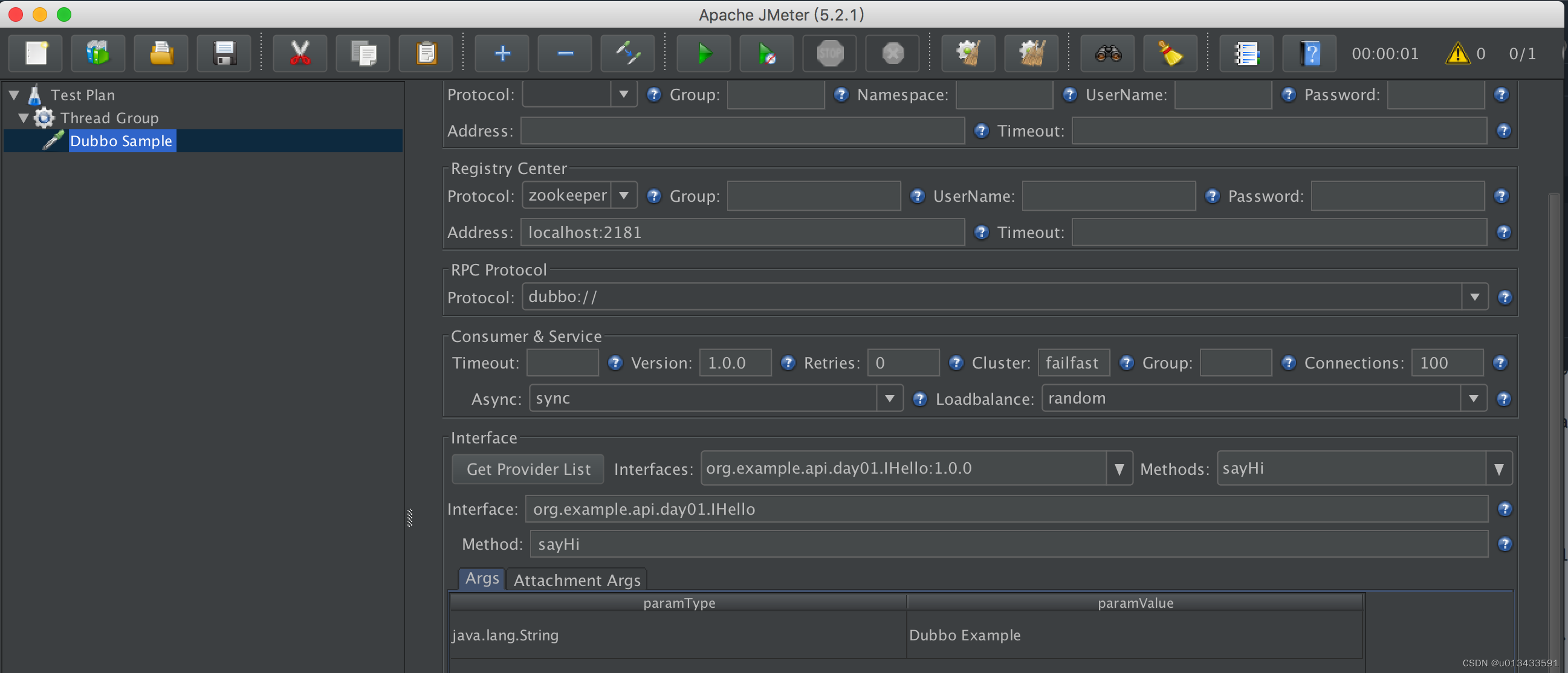1568x673 pixels.
Task: Click Config Center Namespace field
Action: point(1005,95)
